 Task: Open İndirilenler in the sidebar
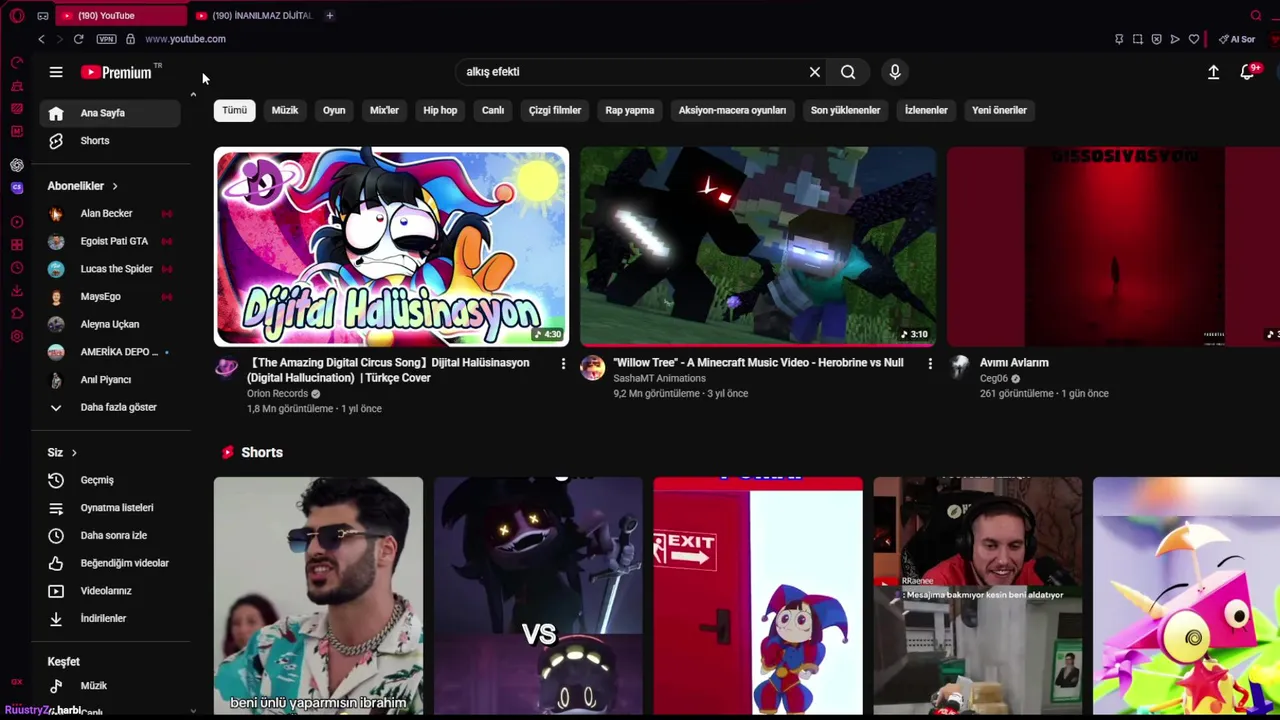110,618
